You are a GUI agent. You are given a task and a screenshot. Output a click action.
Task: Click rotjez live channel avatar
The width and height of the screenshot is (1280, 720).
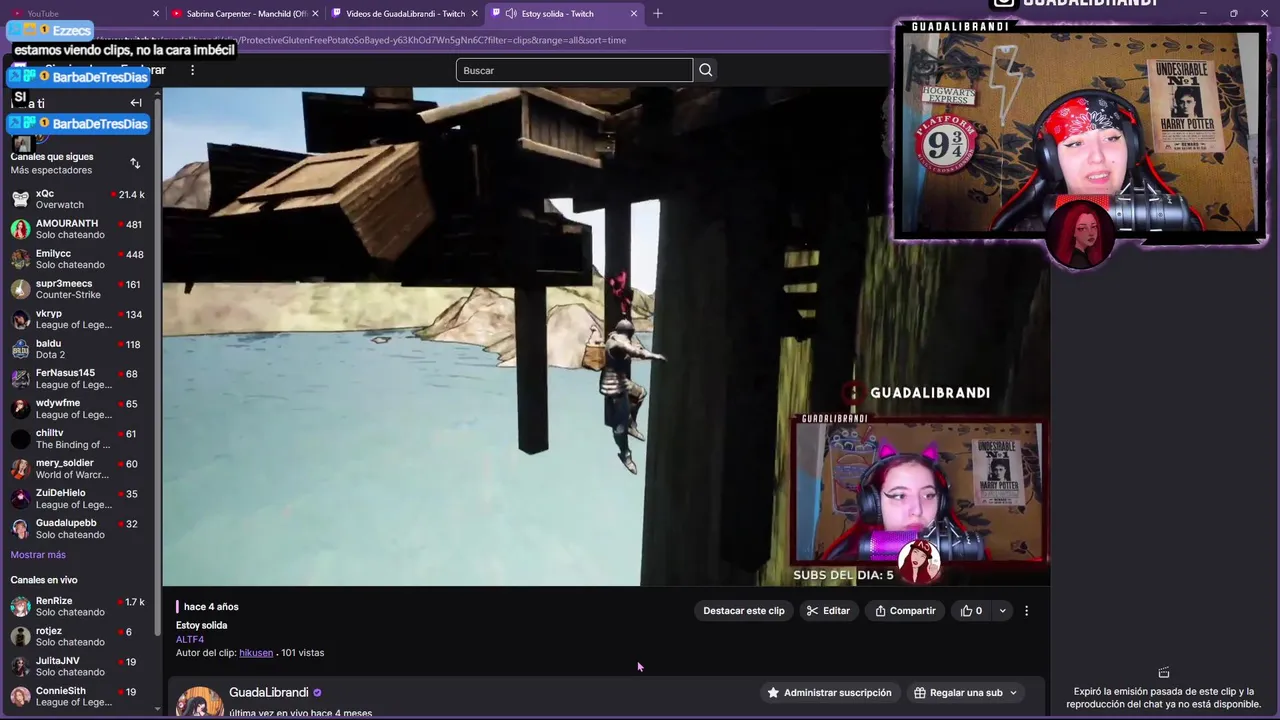[20, 637]
